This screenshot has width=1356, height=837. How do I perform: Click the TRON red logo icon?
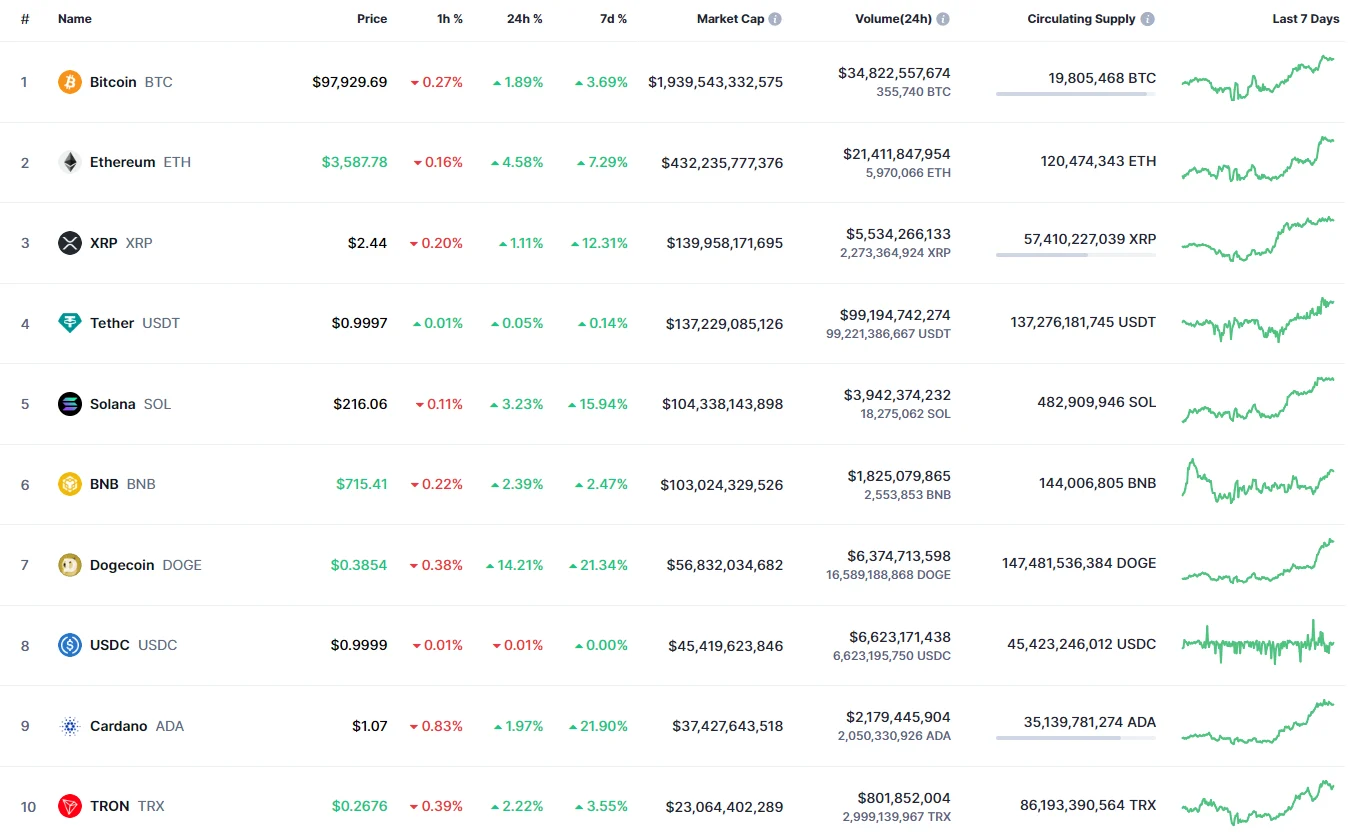pyautogui.click(x=70, y=806)
